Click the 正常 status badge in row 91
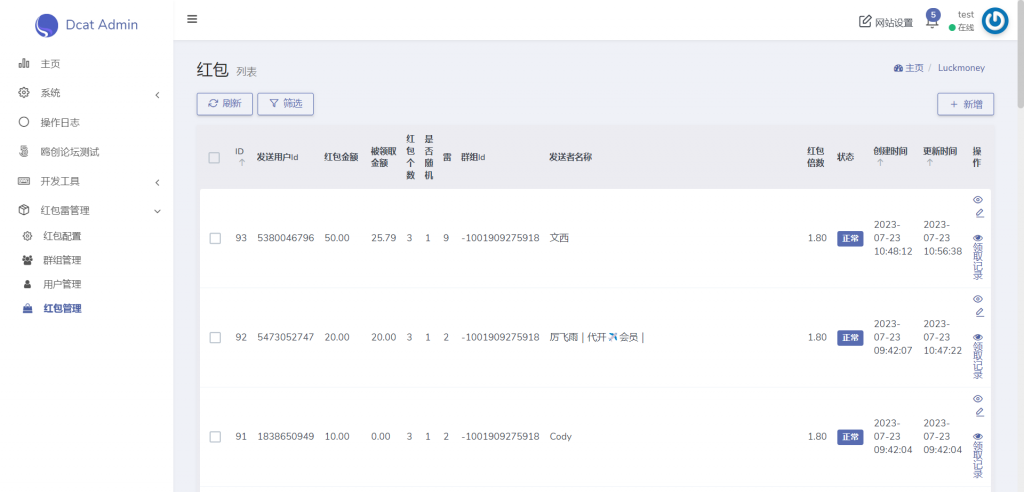The image size is (1024, 492). point(850,437)
